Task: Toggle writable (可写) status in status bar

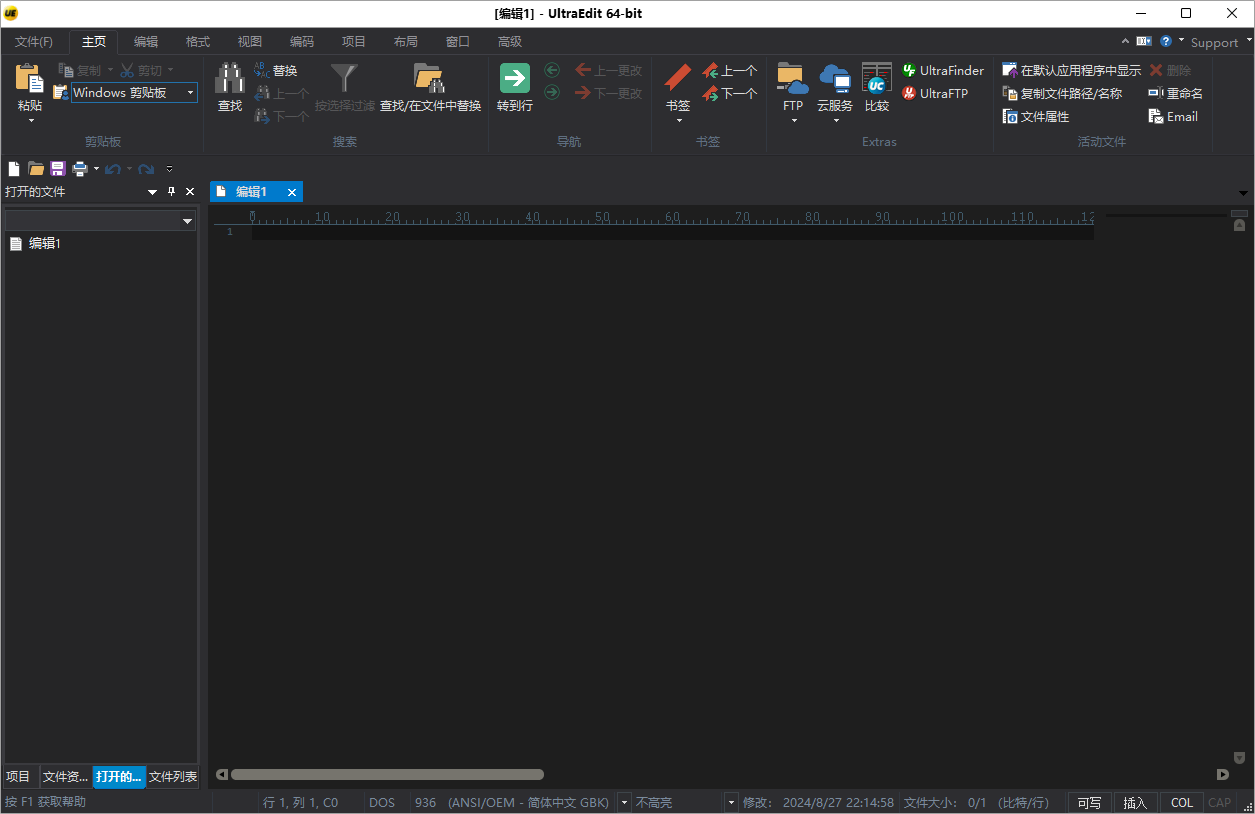Action: [x=1089, y=802]
